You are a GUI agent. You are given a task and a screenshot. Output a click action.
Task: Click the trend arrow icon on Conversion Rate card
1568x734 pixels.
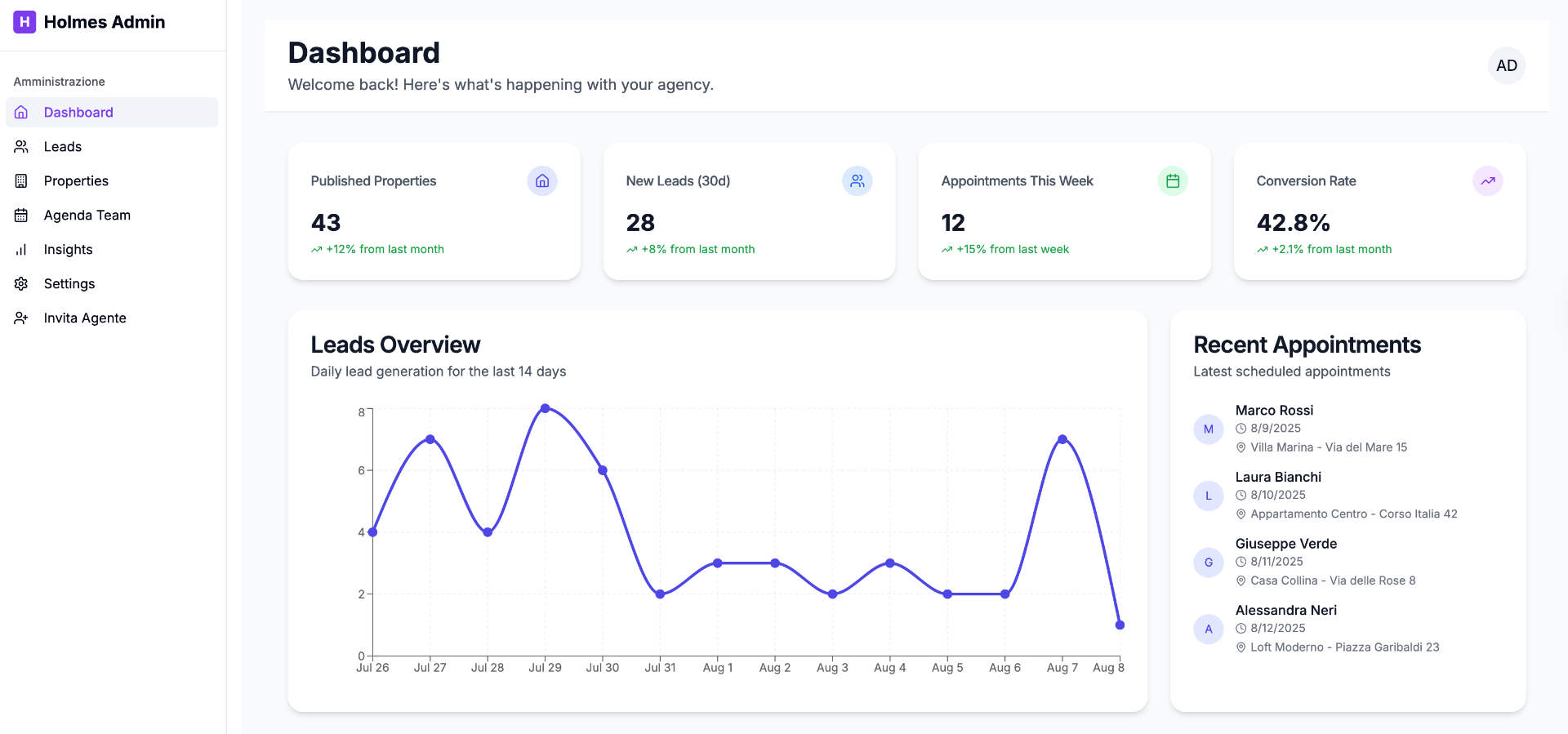(1487, 181)
